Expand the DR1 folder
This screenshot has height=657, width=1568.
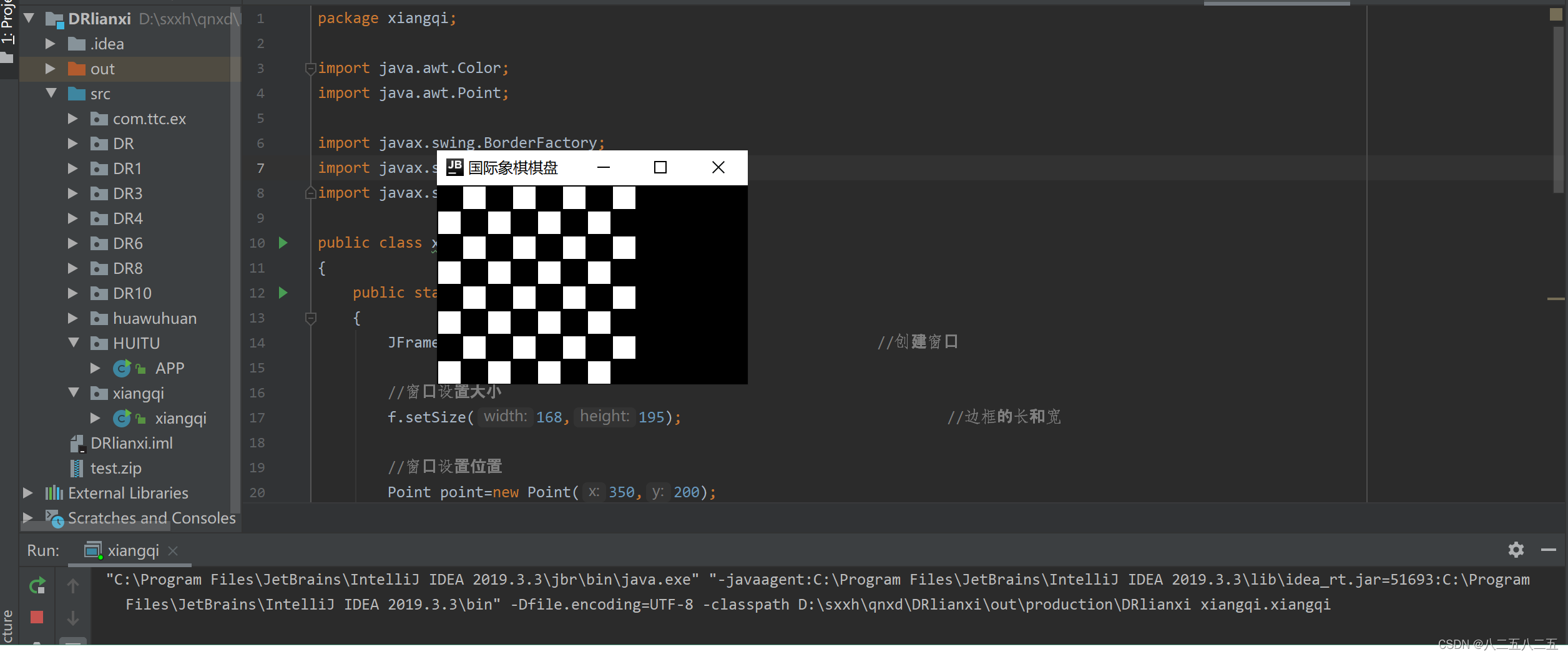[x=72, y=168]
